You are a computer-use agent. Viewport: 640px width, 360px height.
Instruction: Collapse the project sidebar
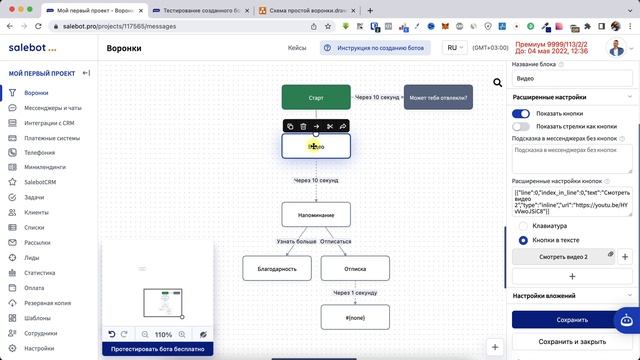(86, 73)
